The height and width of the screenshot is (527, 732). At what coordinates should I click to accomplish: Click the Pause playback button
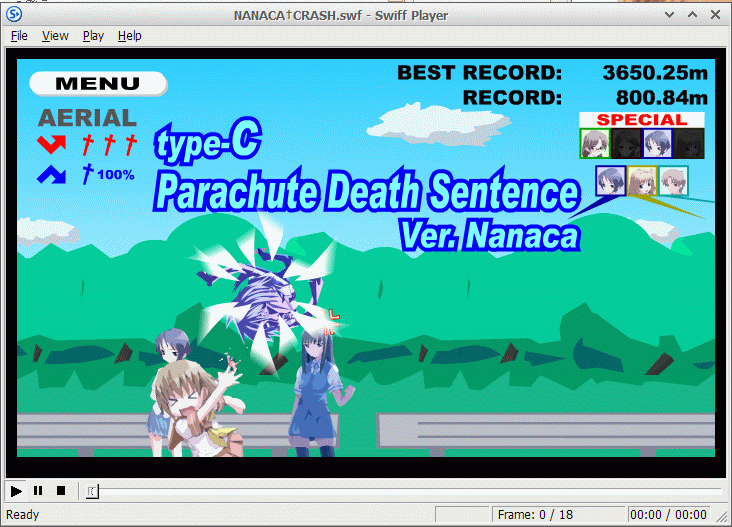point(38,491)
